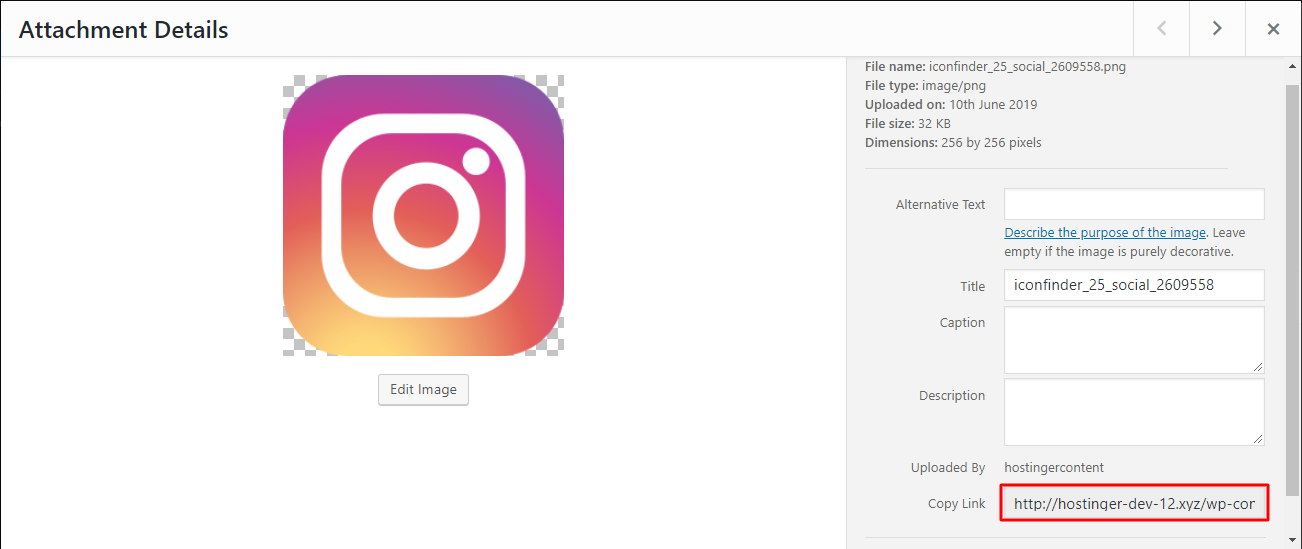Click the Title field containing iconfinder_25_social_2609558
This screenshot has height=549, width=1302.
coord(1134,285)
